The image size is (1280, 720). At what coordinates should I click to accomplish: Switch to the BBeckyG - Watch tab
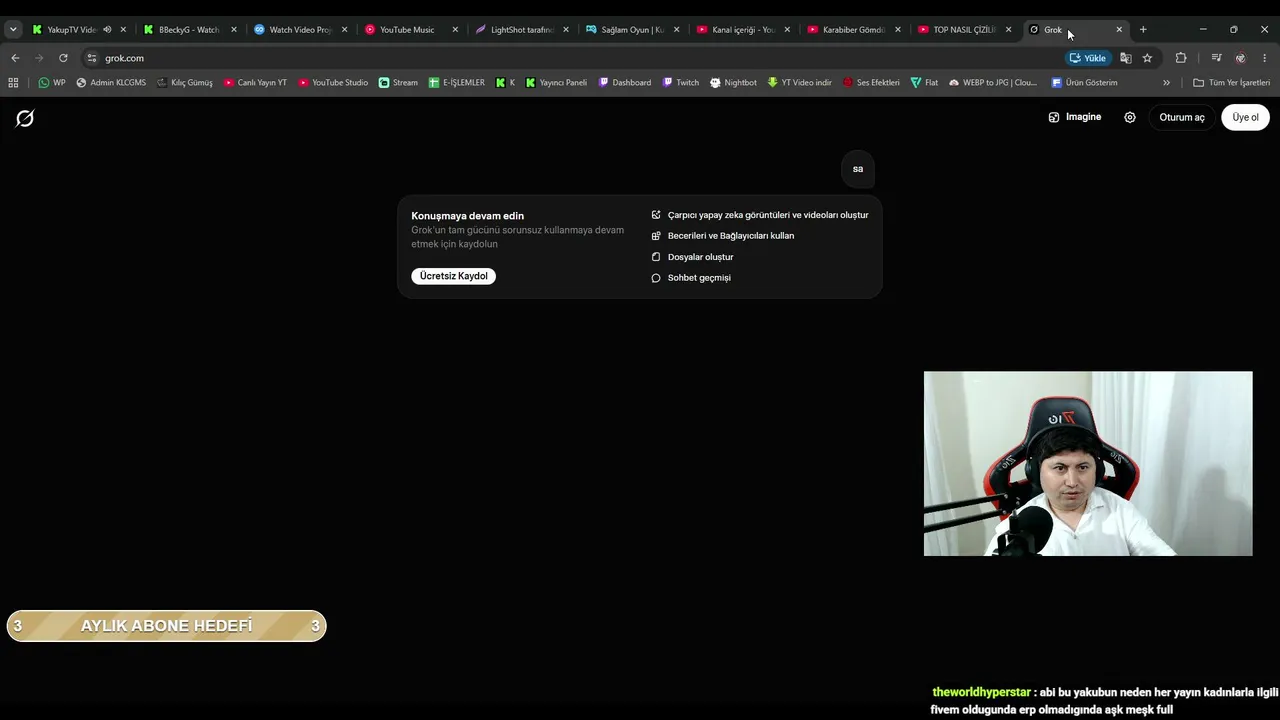[x=188, y=30]
